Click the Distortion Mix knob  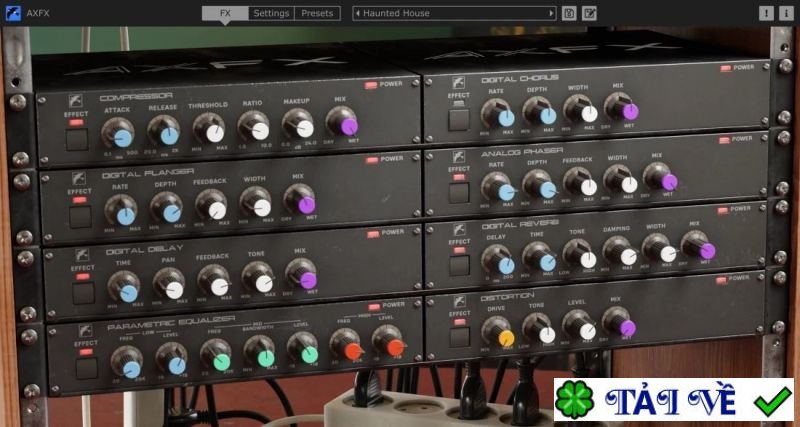pyautogui.click(x=619, y=323)
